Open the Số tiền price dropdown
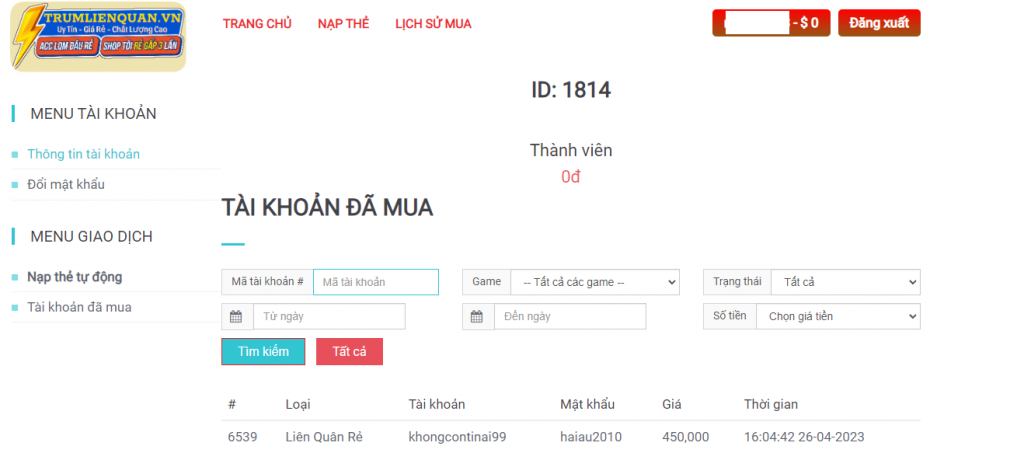Viewport: 1024px width, 467px height. tap(838, 317)
